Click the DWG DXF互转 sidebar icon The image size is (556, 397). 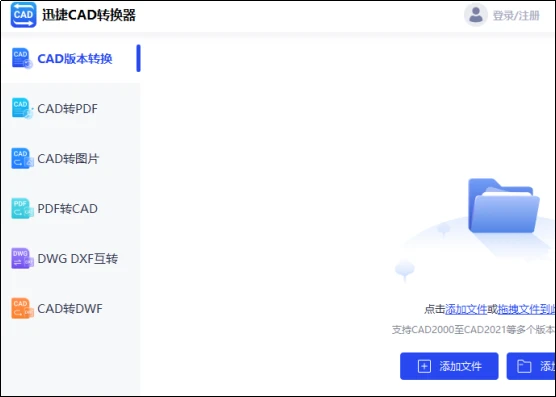[22, 258]
